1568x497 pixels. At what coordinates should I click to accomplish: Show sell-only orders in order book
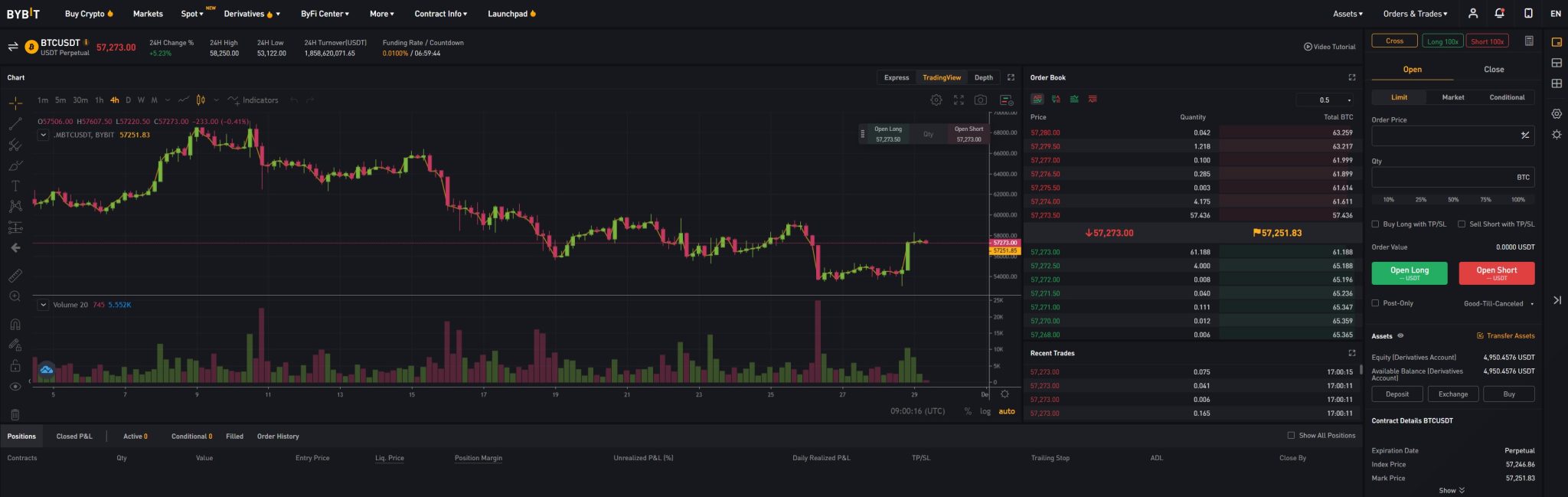pyautogui.click(x=1093, y=100)
